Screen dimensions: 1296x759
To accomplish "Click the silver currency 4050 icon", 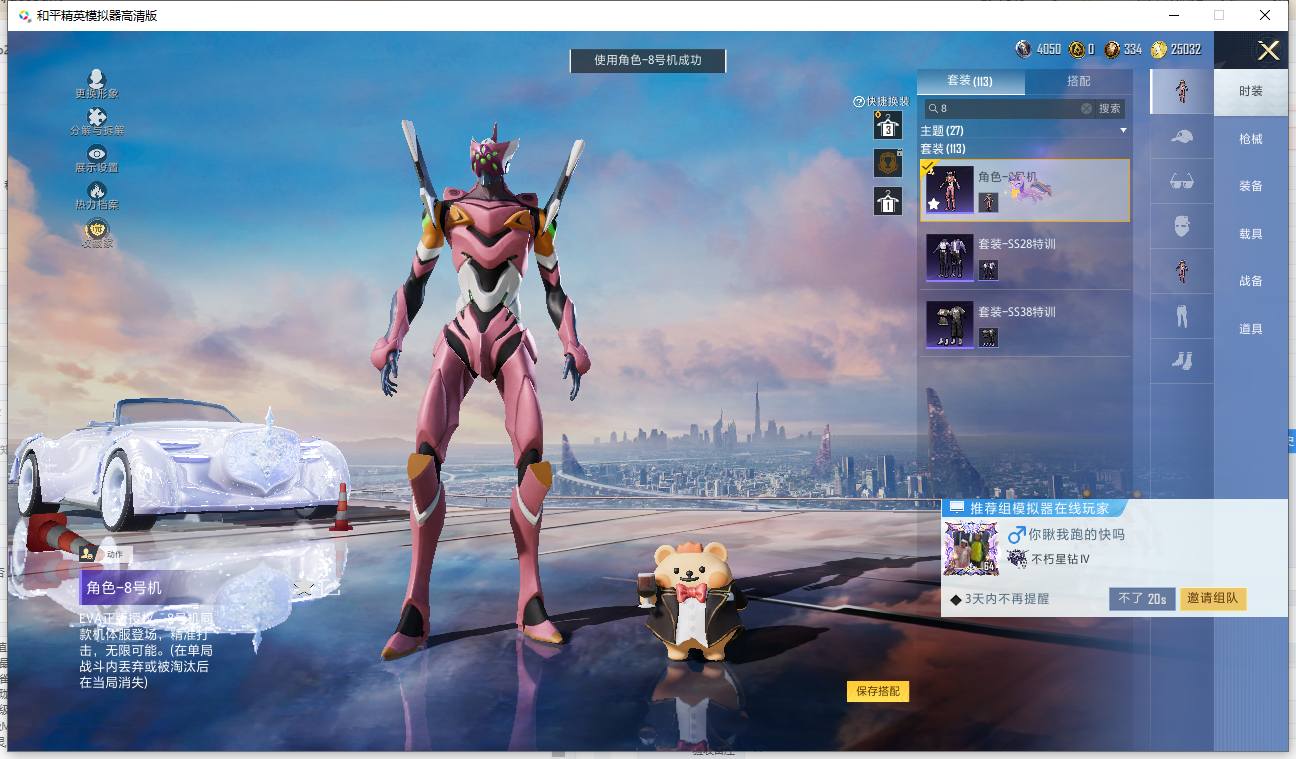I will pyautogui.click(x=1023, y=49).
